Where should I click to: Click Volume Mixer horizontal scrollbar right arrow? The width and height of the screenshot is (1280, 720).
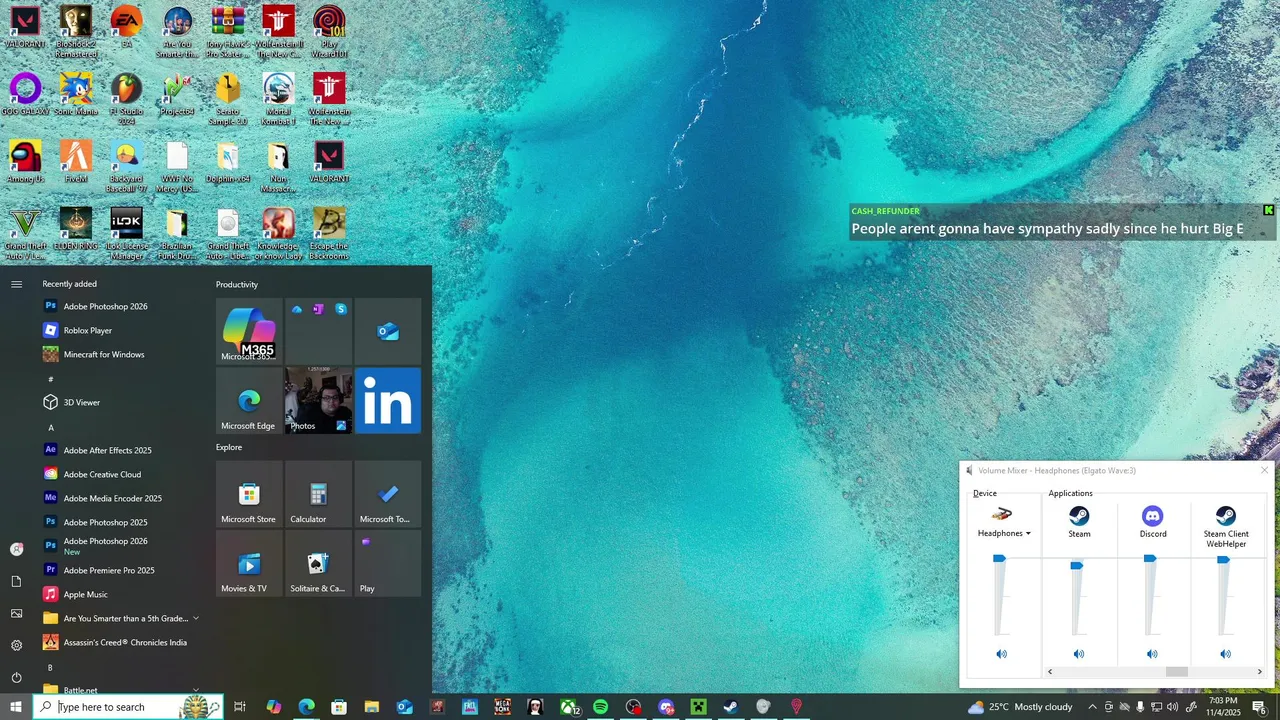tap(1259, 672)
